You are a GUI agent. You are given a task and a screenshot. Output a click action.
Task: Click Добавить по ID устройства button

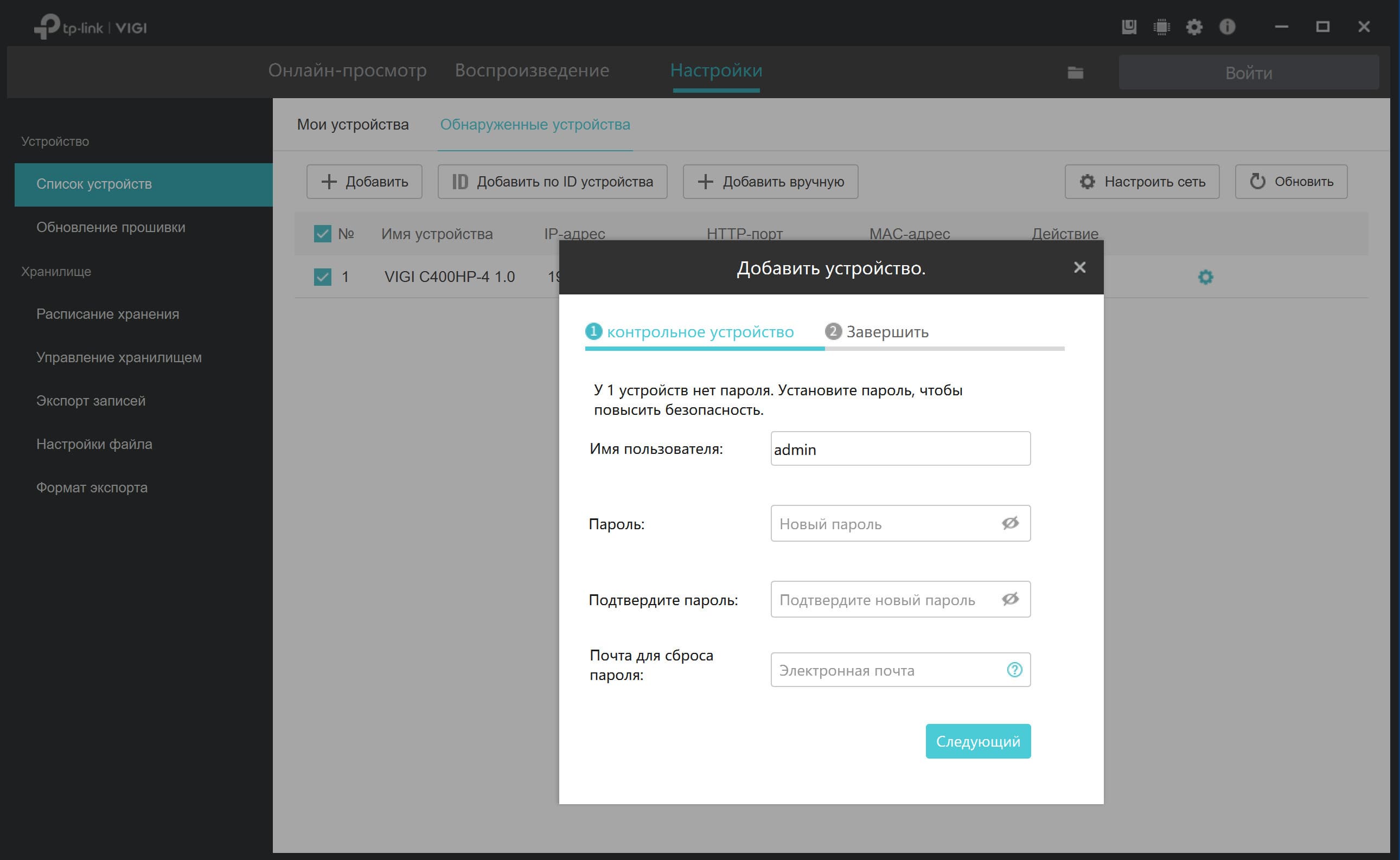pyautogui.click(x=552, y=182)
